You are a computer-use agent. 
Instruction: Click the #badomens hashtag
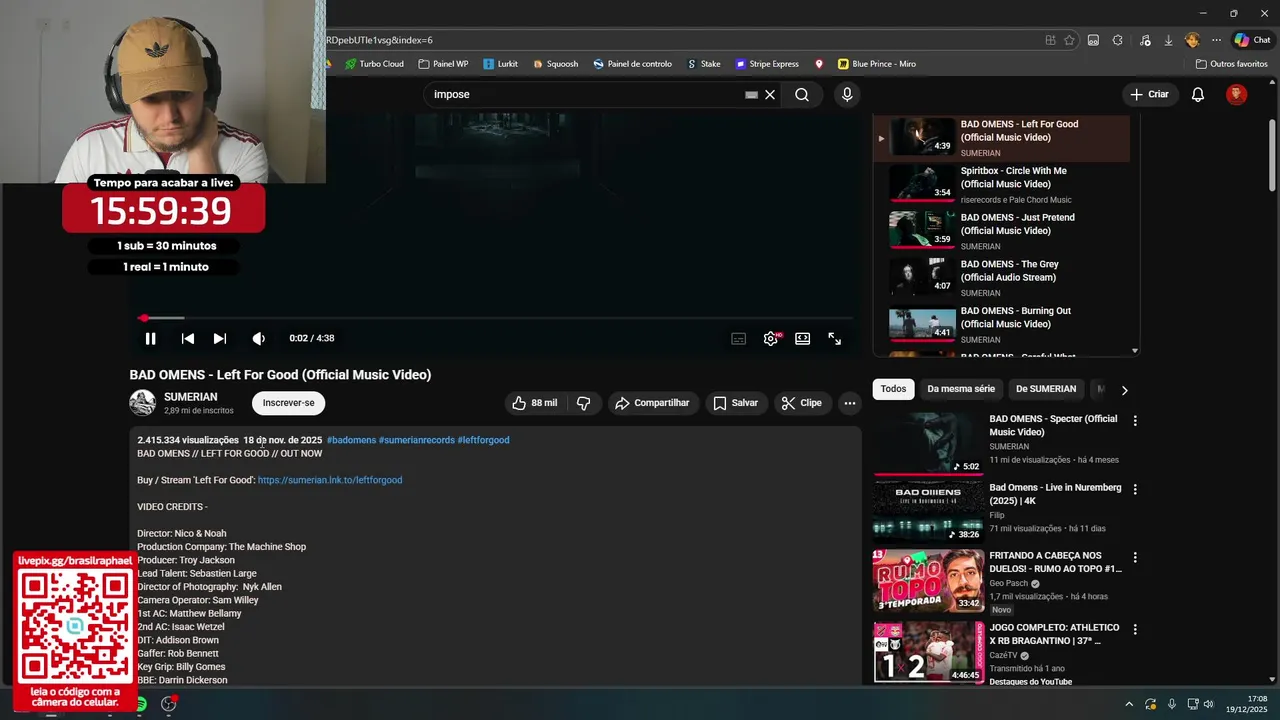(351, 440)
